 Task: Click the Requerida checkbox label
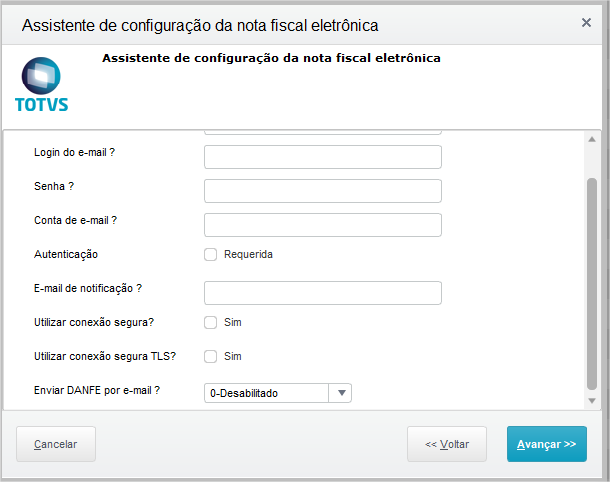pyautogui.click(x=248, y=254)
